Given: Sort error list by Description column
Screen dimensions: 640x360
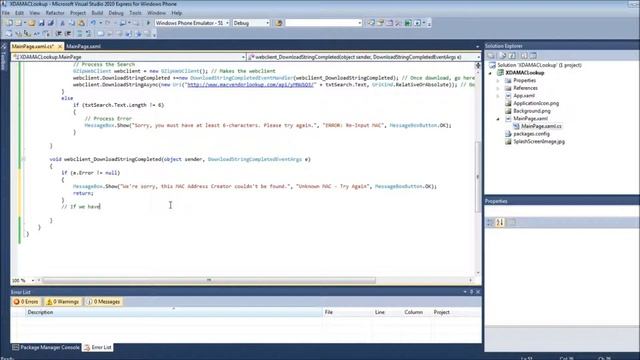Looking at the screenshot, I should click(x=174, y=312).
